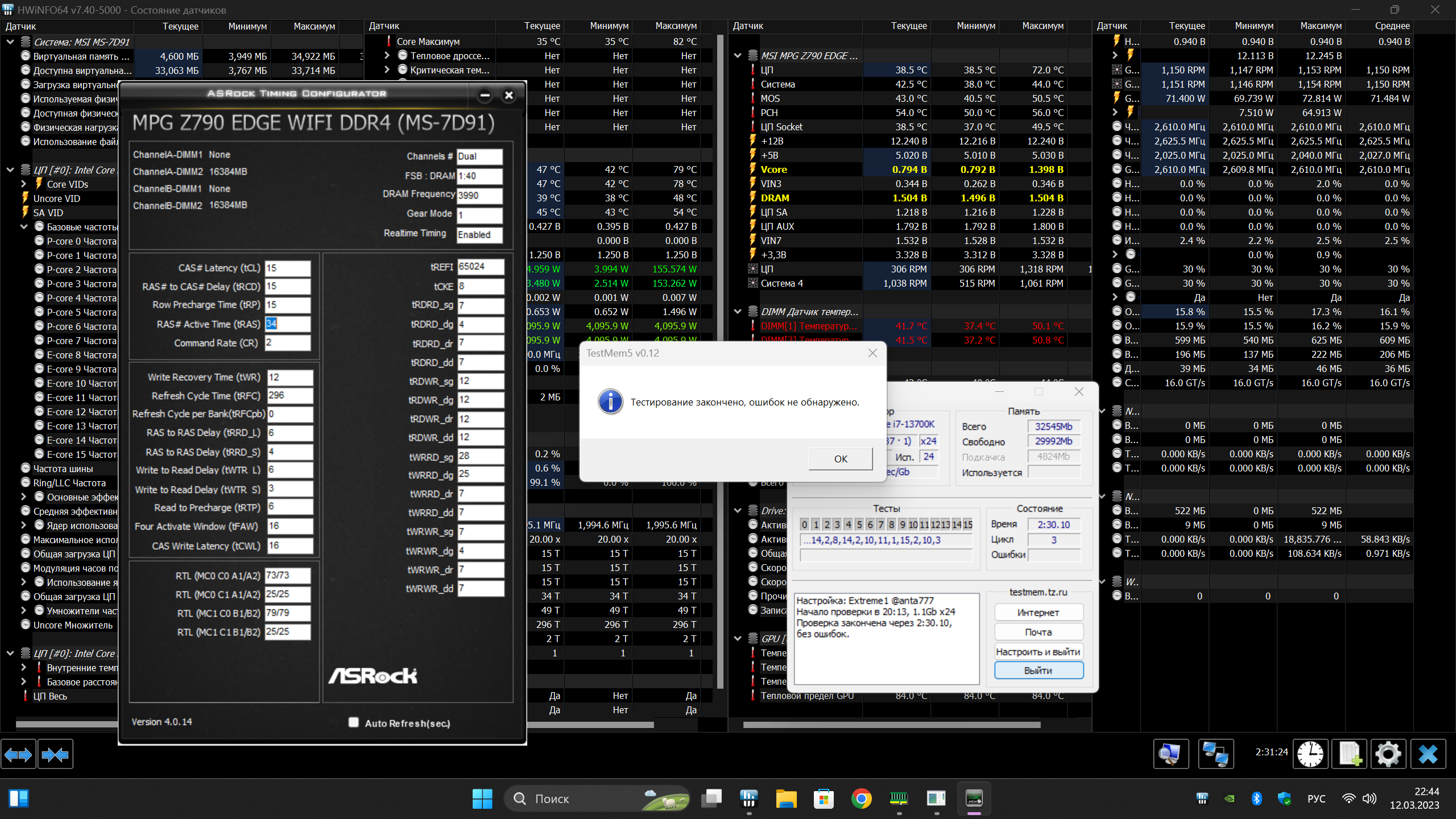This screenshot has height=819, width=1456.
Task: Click the Максимум column header in first panel
Action: pos(314,26)
